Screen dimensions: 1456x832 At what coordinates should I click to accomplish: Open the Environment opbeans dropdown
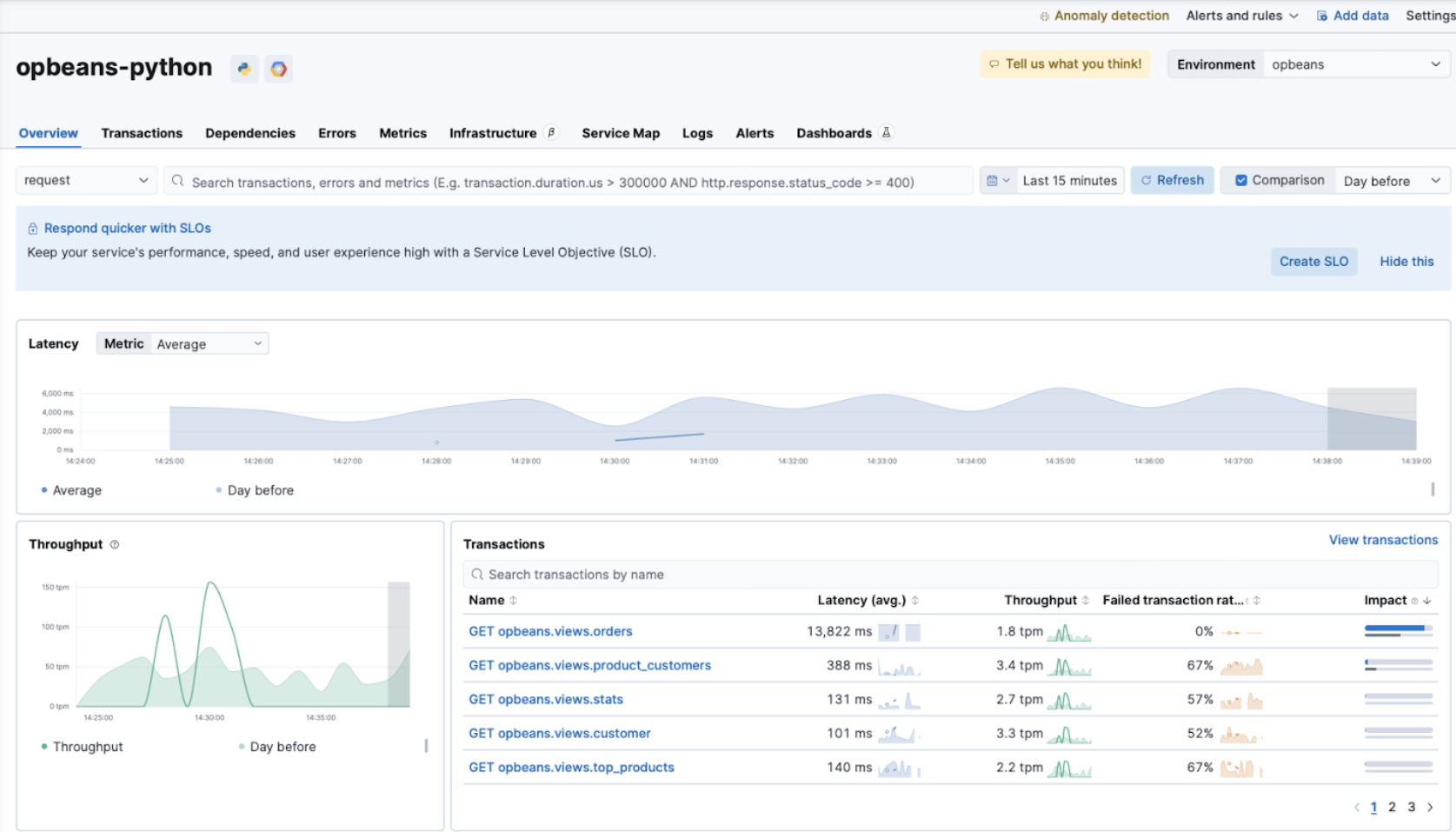pos(1354,64)
